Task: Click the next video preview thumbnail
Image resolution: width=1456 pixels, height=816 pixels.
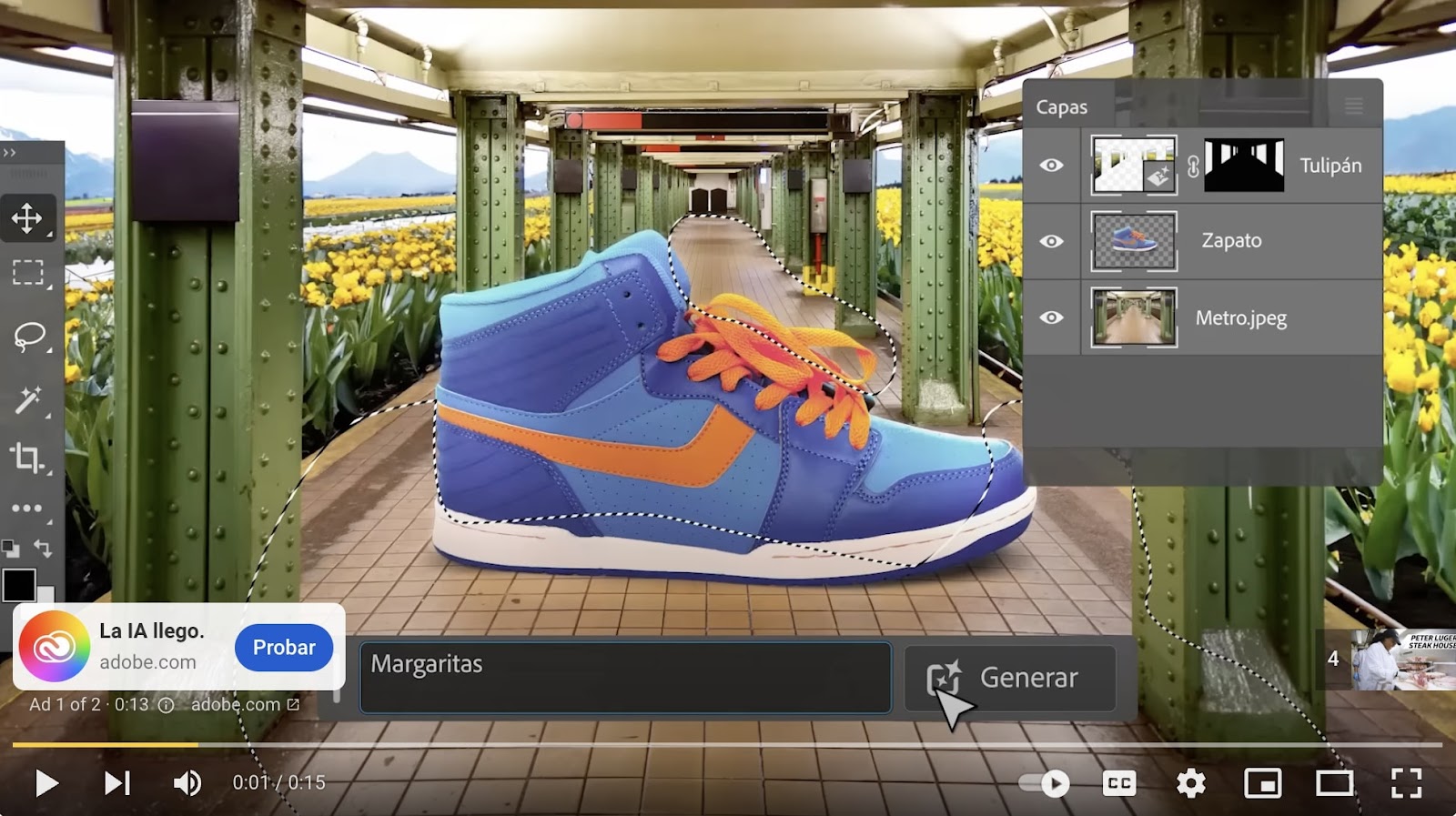Action: coord(1402,660)
